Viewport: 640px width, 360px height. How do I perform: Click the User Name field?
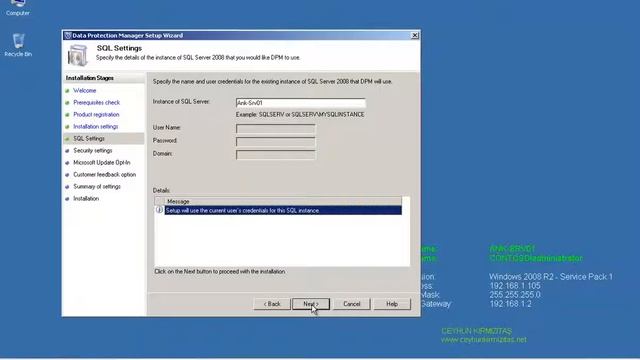click(x=276, y=129)
